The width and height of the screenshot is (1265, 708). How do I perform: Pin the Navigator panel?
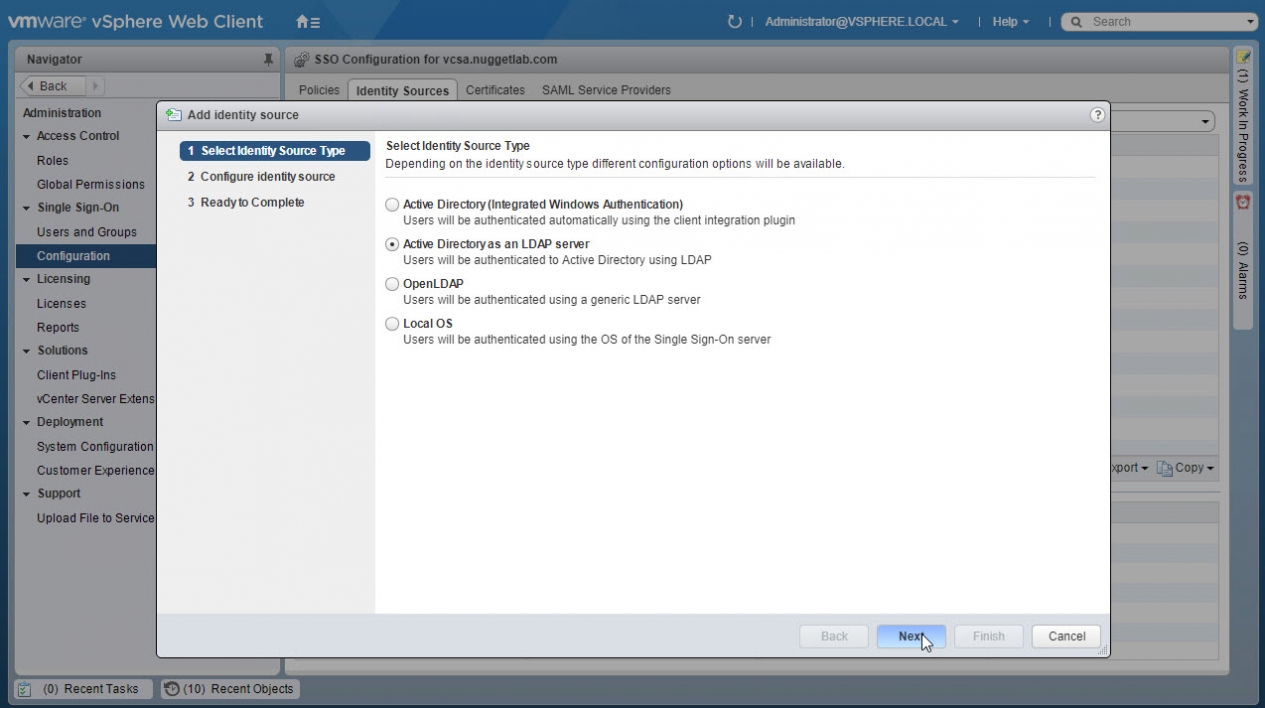(268, 60)
